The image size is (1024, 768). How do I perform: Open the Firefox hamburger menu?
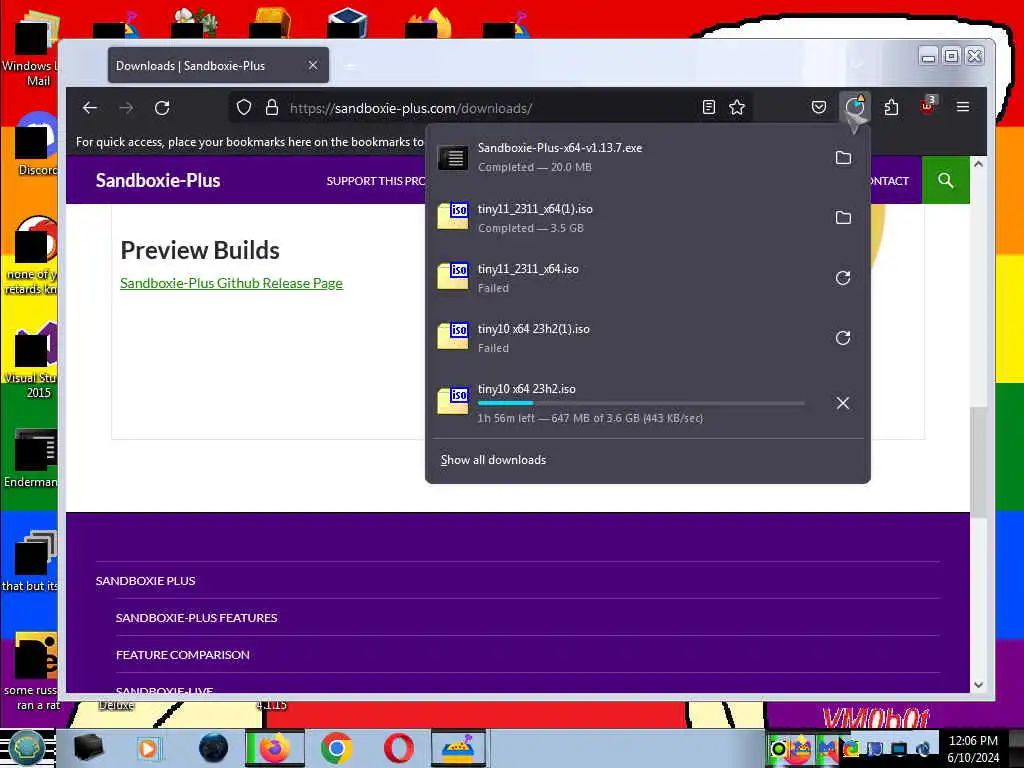pyautogui.click(x=963, y=107)
